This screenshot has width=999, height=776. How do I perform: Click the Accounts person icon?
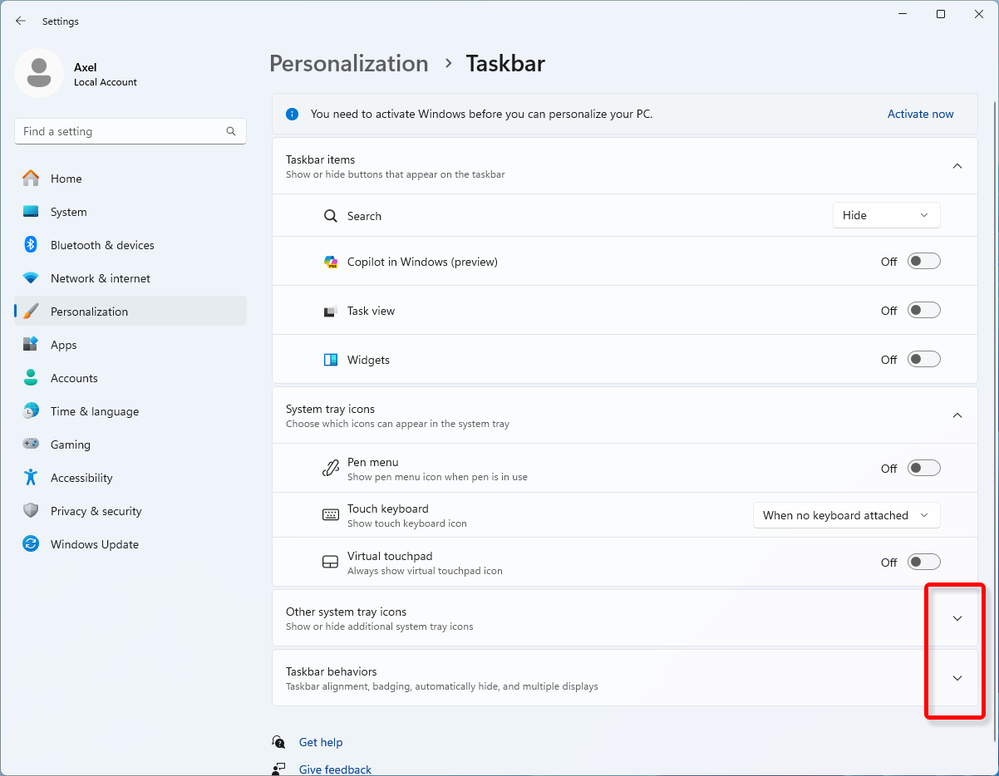coord(31,378)
